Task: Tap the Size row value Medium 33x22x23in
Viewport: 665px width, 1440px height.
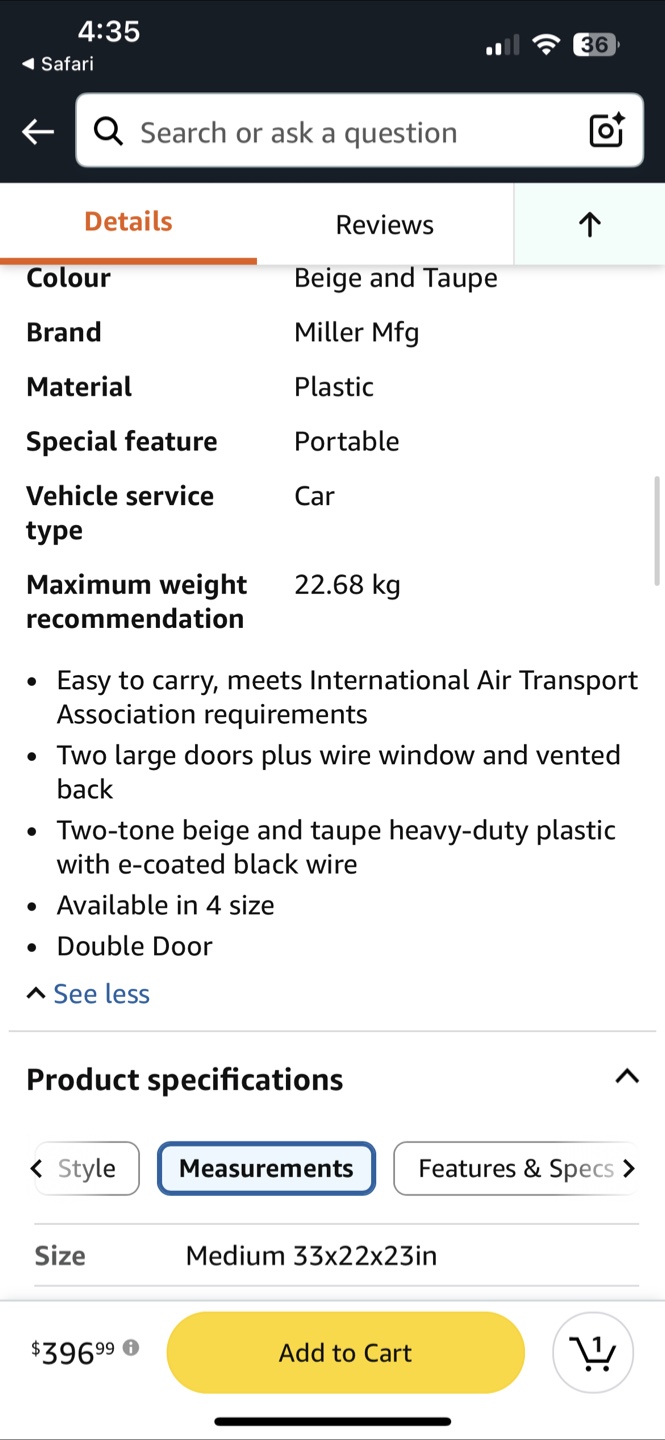Action: (311, 1256)
